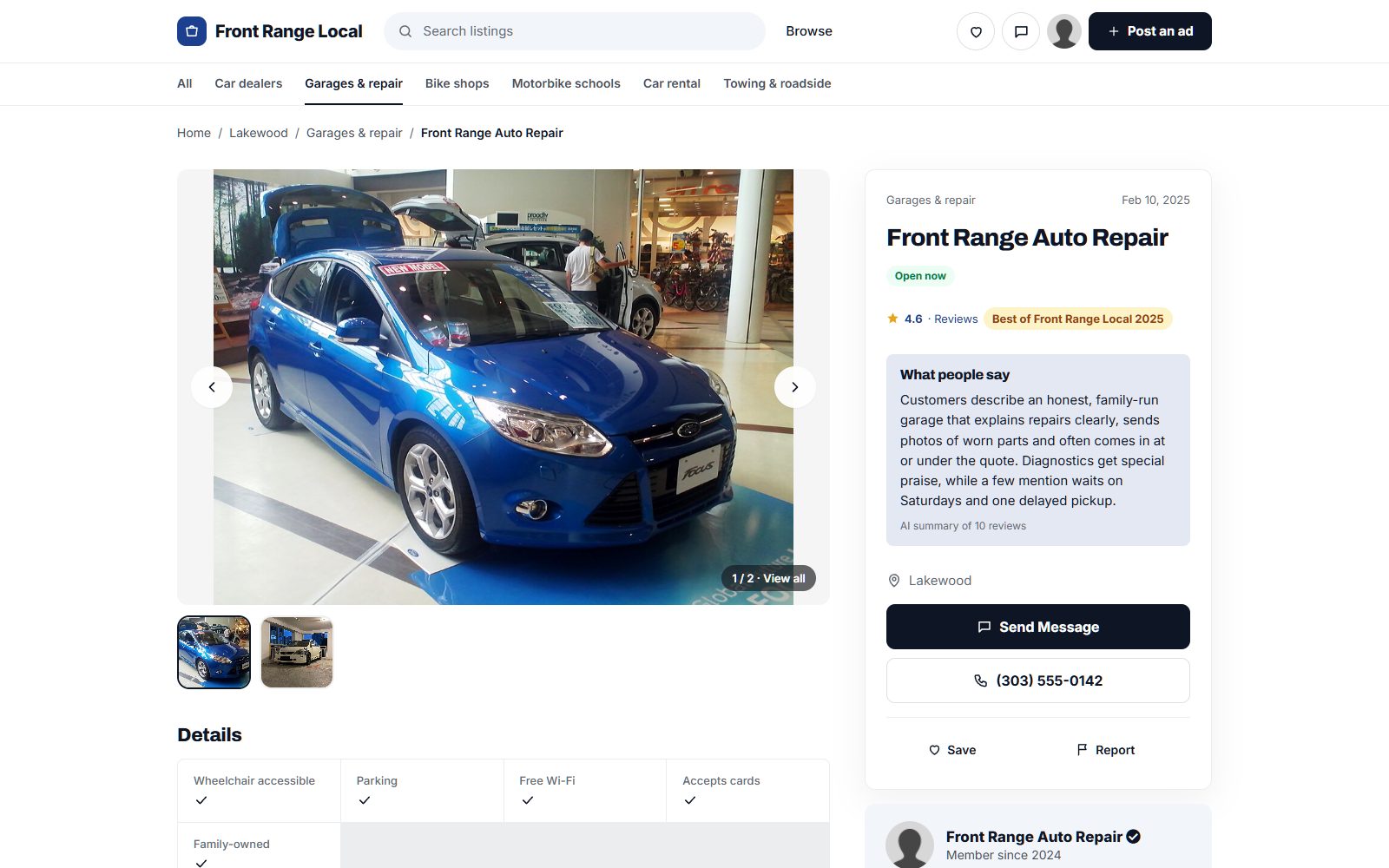Click the Send Message button
The image size is (1389, 868).
1038,627
